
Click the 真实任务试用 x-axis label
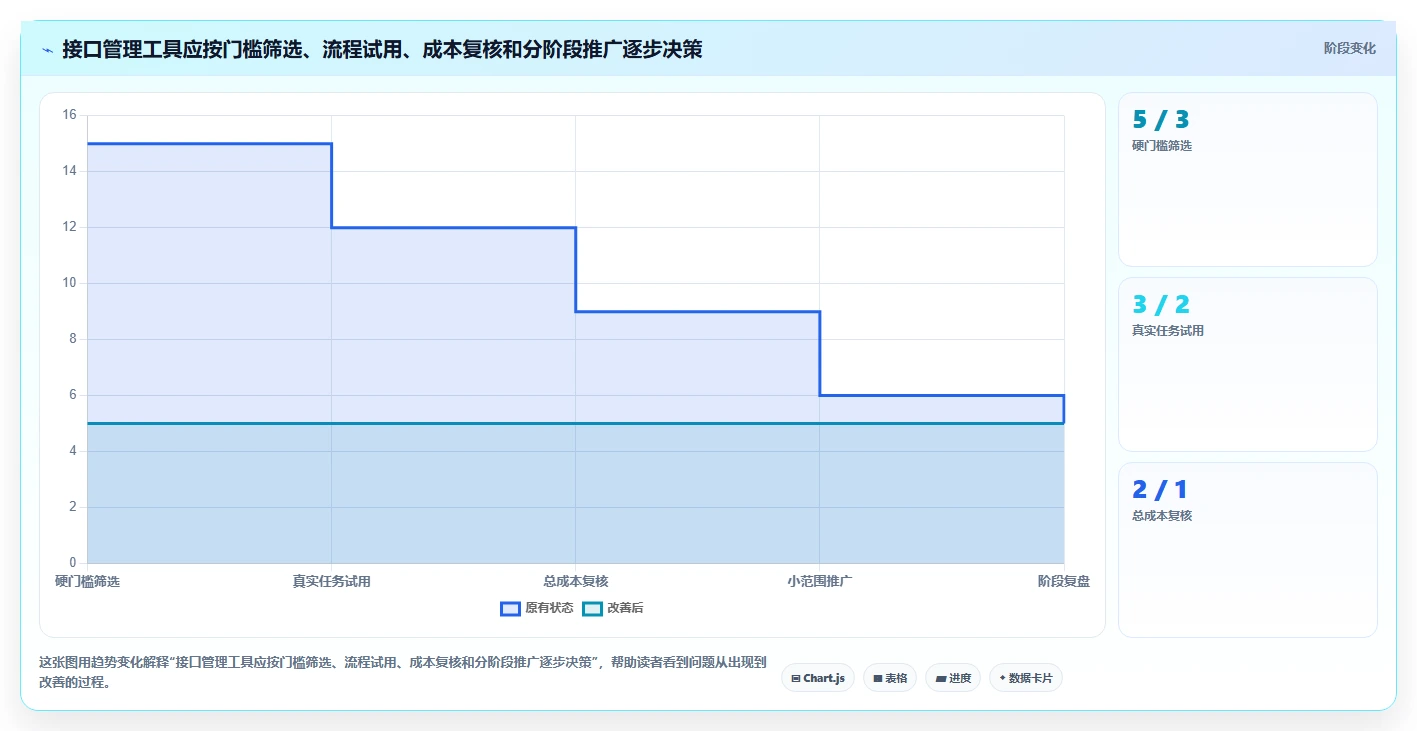[331, 581]
